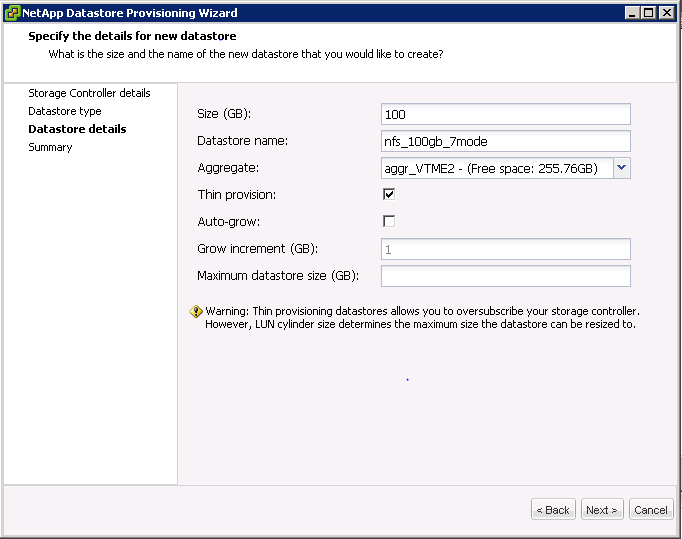Enable the Auto-grow checkbox
The image size is (682, 539).
click(389, 221)
